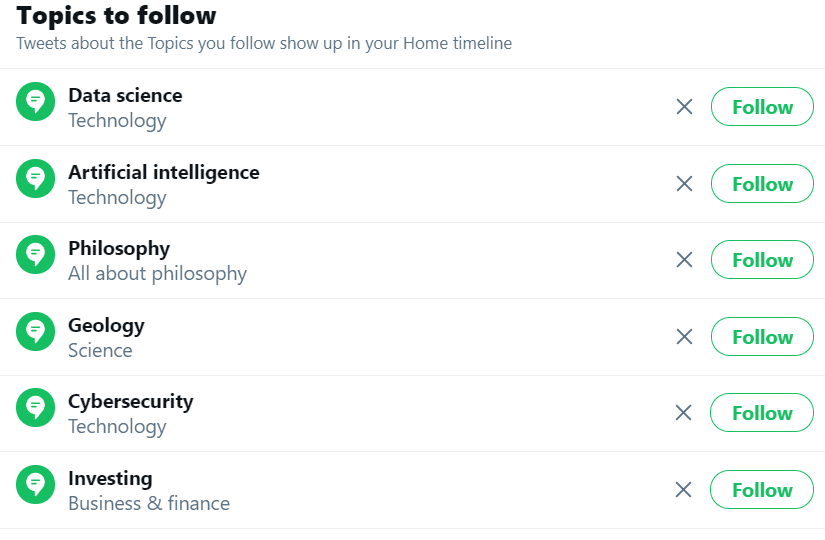Follow the Artificial intelligence topic
This screenshot has width=825, height=540.
click(x=762, y=184)
